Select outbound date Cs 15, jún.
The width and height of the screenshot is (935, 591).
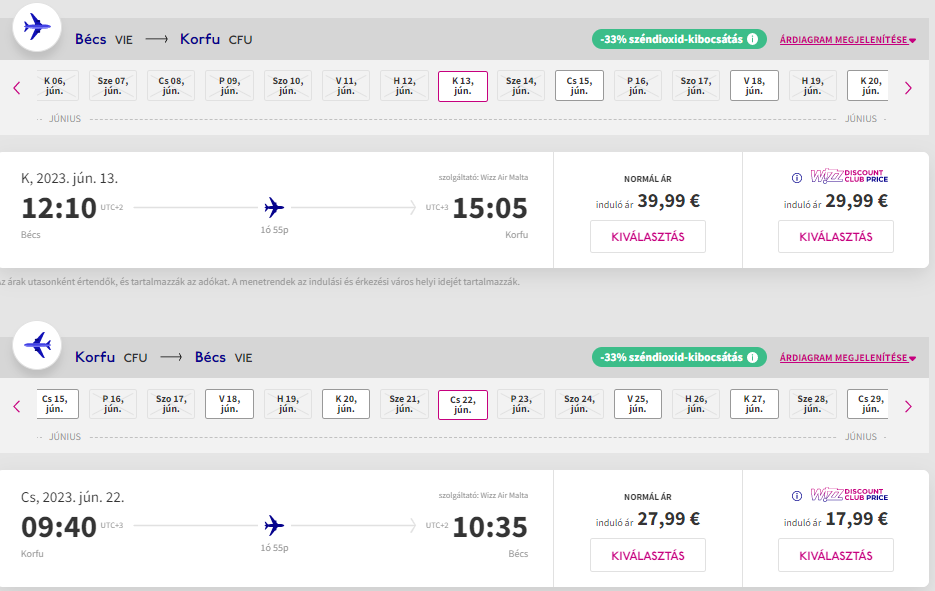click(579, 86)
